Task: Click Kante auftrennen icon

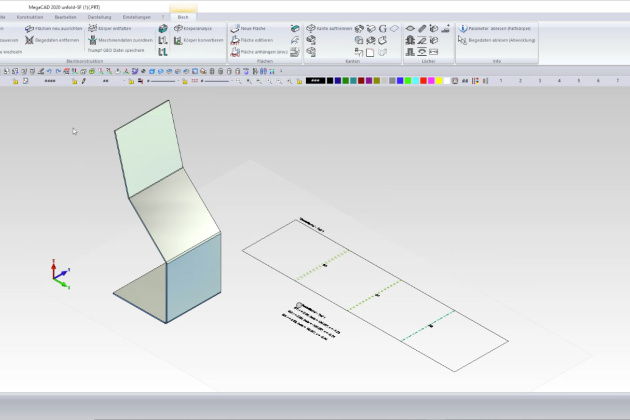Action: [311, 28]
